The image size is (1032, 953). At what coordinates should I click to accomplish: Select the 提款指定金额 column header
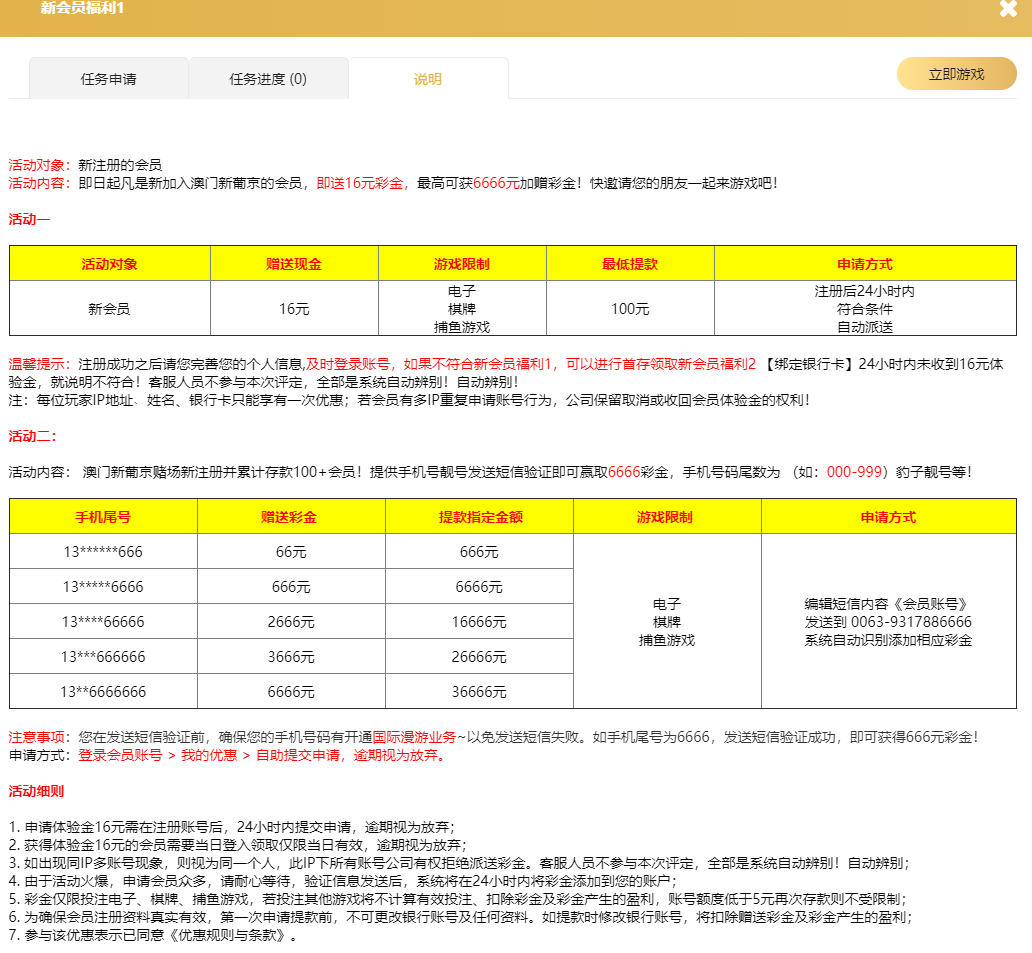point(479,517)
